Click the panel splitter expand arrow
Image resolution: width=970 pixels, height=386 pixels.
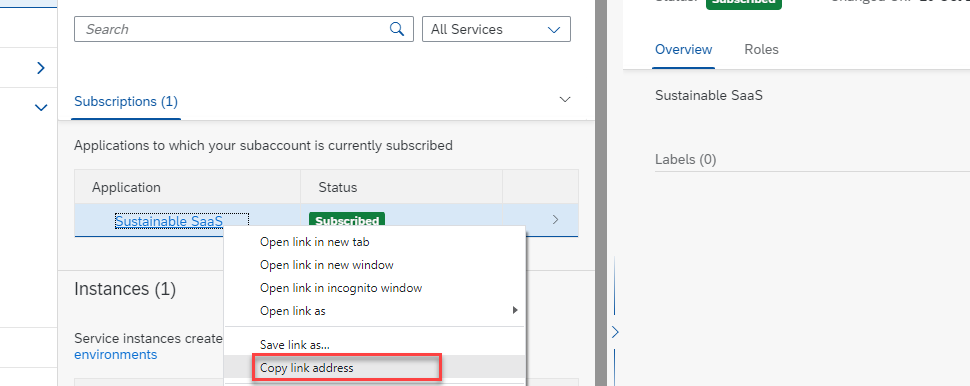(x=615, y=332)
